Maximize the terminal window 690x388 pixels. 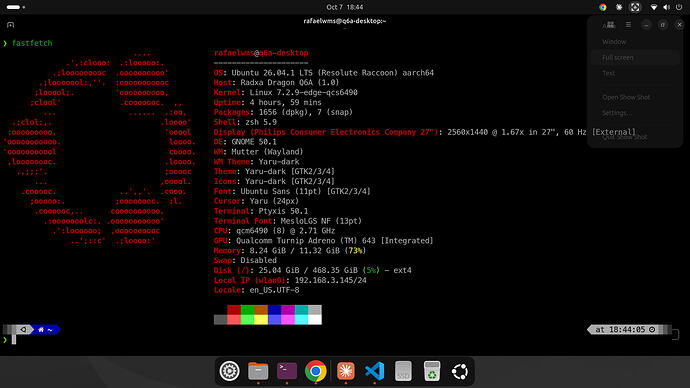[x=663, y=25]
